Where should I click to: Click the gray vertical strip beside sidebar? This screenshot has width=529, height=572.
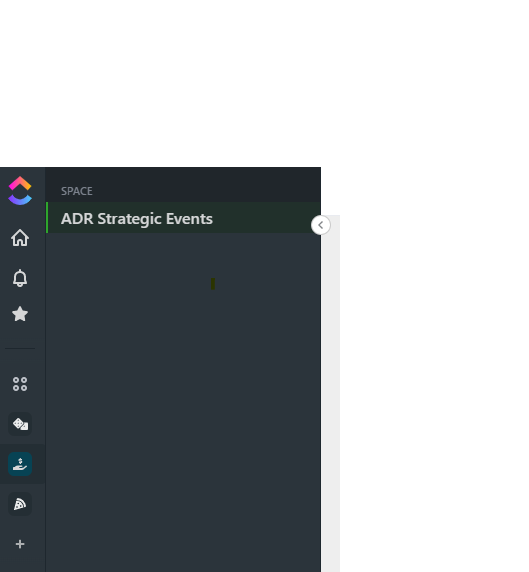point(331,393)
